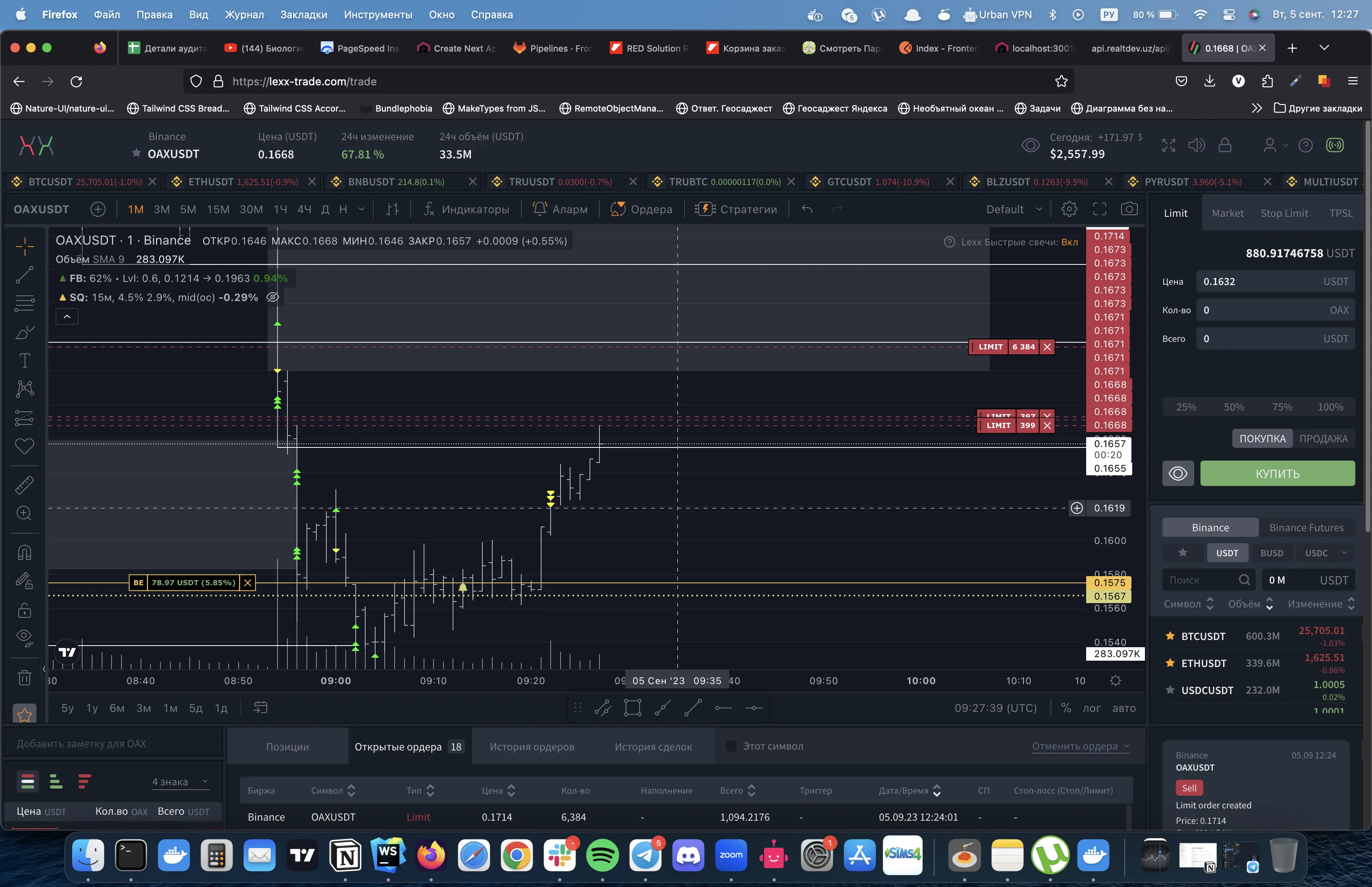
Task: Open 'Отменить ордера' dropdown
Action: pos(1081,746)
